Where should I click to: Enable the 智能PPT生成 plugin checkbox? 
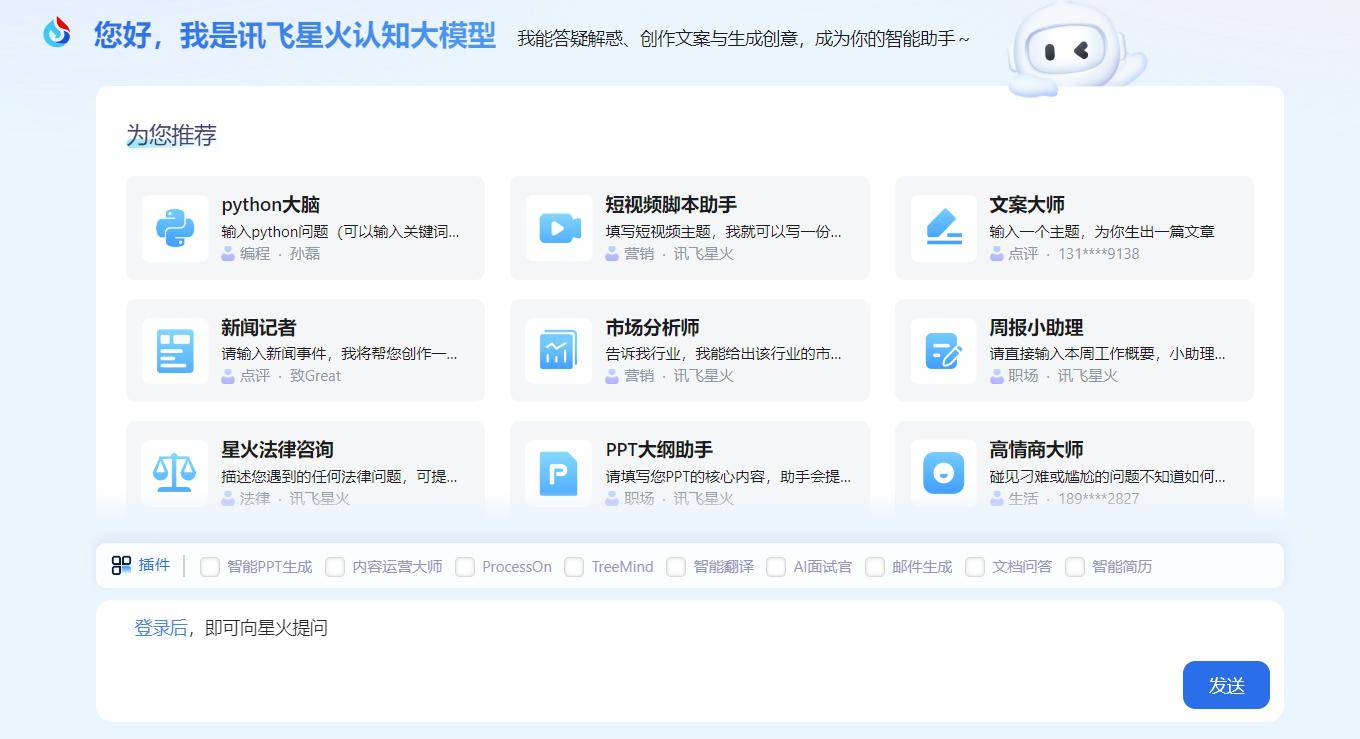pyautogui.click(x=209, y=567)
